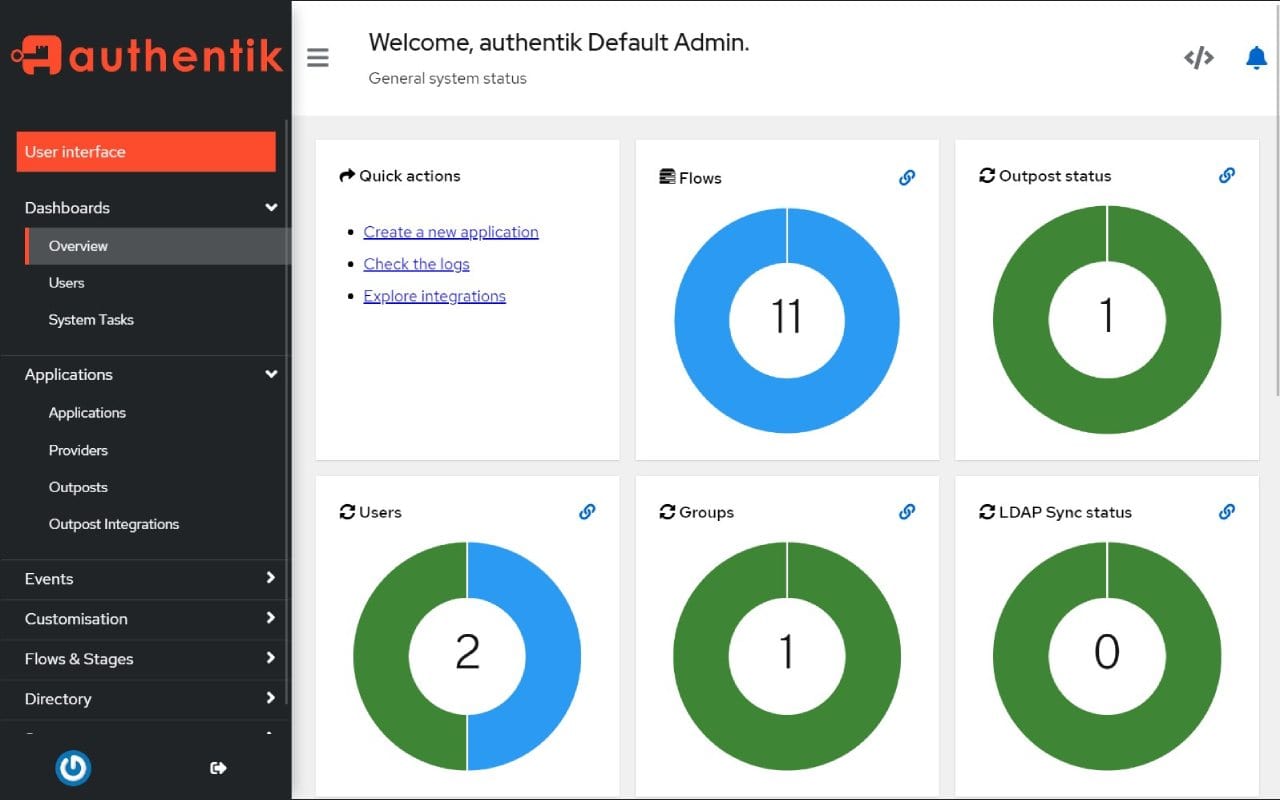Open the System Tasks dashboard
1280x800 pixels.
91,319
